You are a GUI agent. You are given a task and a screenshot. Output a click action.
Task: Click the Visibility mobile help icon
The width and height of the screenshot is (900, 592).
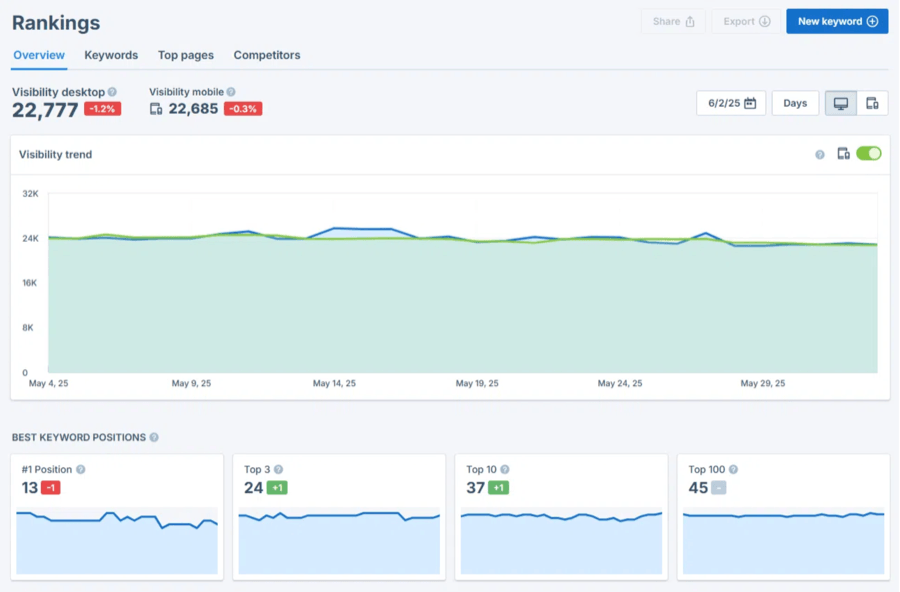(x=231, y=91)
